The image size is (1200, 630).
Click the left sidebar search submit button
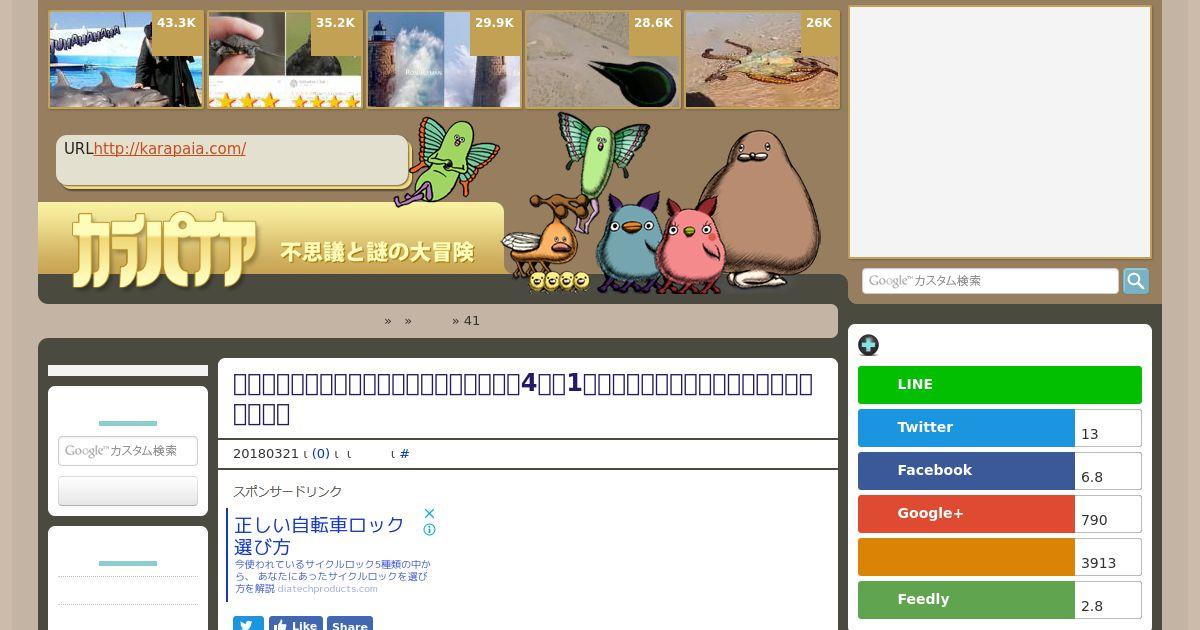tap(128, 491)
